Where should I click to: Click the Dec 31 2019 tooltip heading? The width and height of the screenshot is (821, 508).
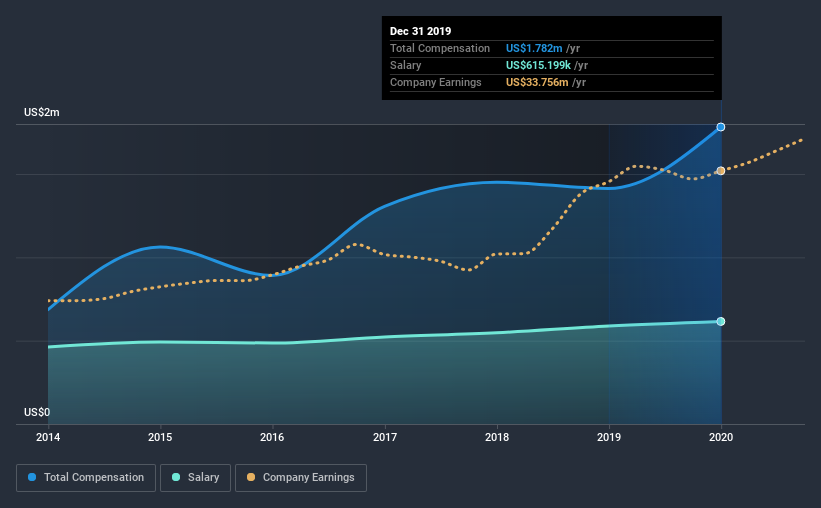(420, 31)
